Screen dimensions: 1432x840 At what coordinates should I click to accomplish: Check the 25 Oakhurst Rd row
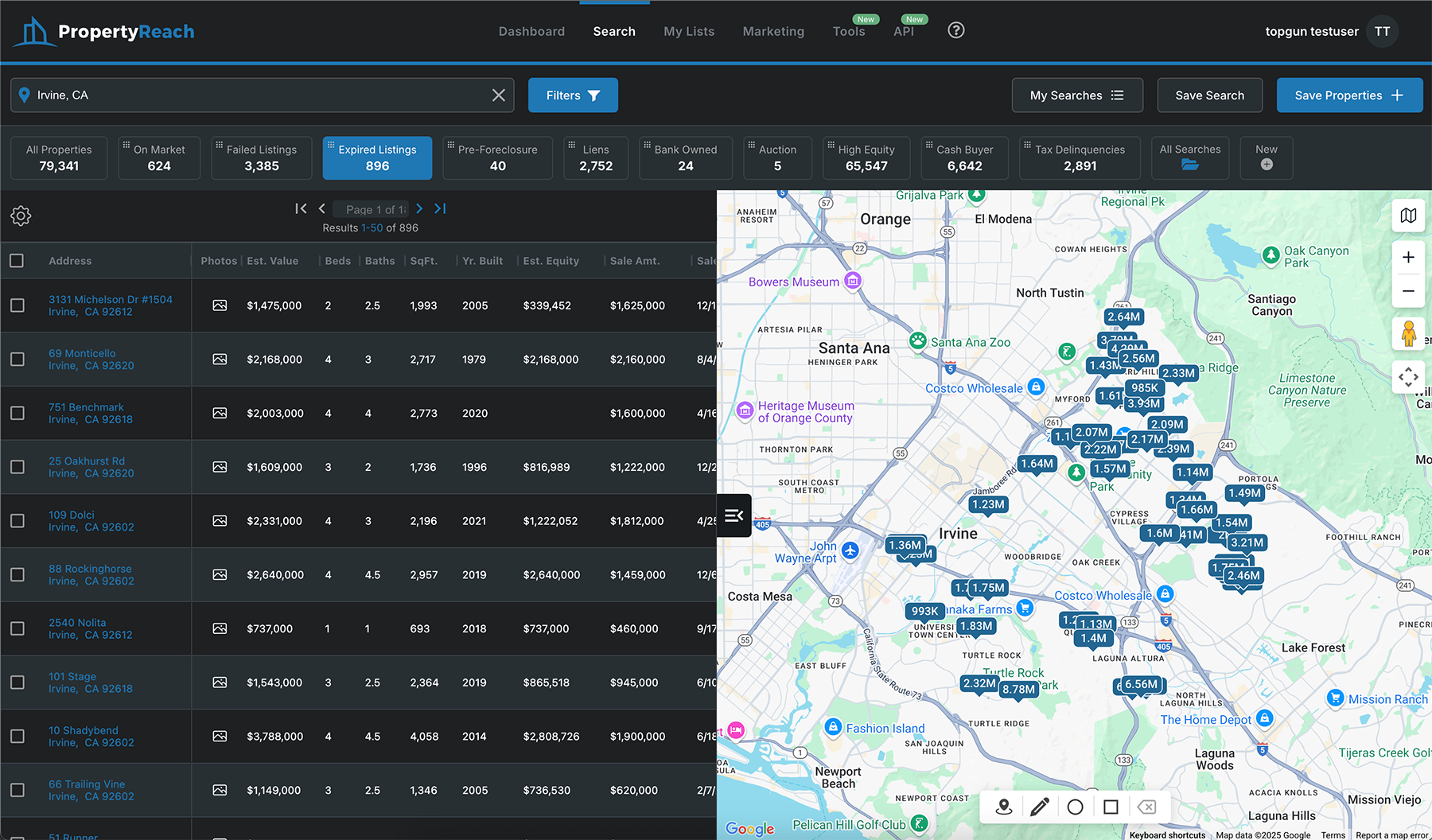click(17, 467)
